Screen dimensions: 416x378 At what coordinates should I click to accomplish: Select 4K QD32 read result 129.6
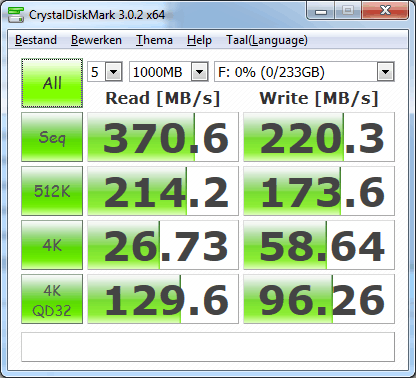pyautogui.click(x=163, y=299)
